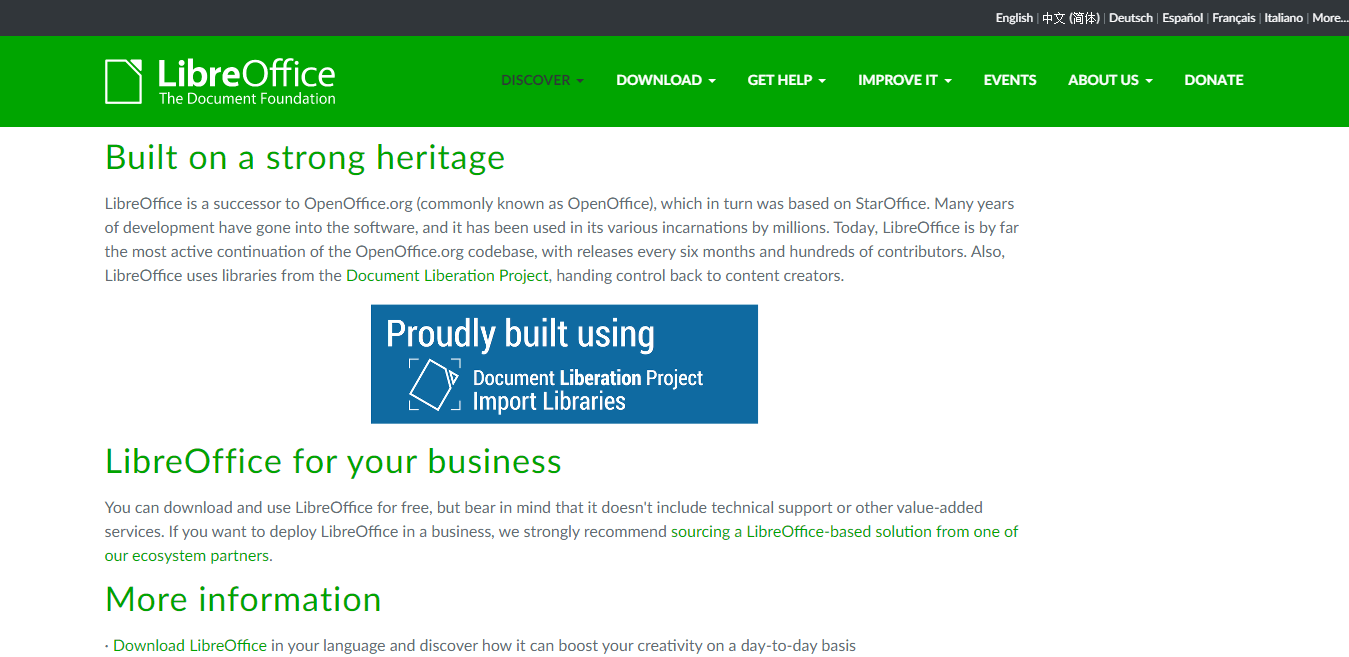Click the Proudly built using banner image
Screen dimensions: 1349x657
coord(564,364)
